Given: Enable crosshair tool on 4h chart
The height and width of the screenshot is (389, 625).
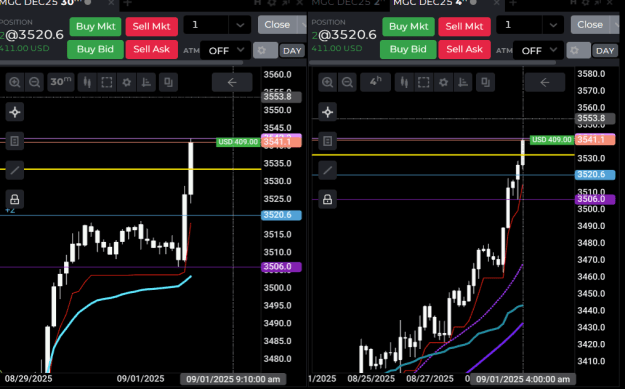Looking at the screenshot, I should point(328,112).
